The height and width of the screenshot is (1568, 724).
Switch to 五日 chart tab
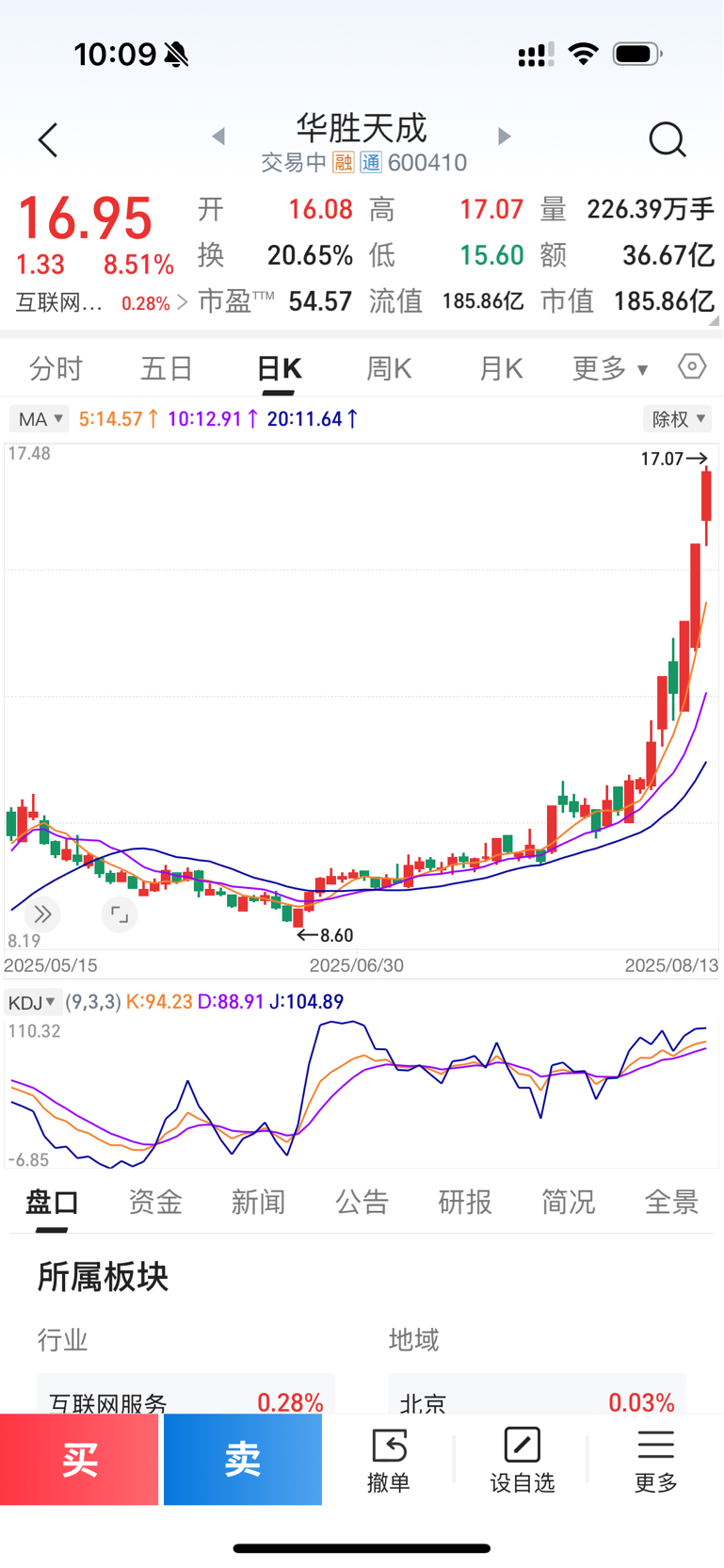click(167, 368)
